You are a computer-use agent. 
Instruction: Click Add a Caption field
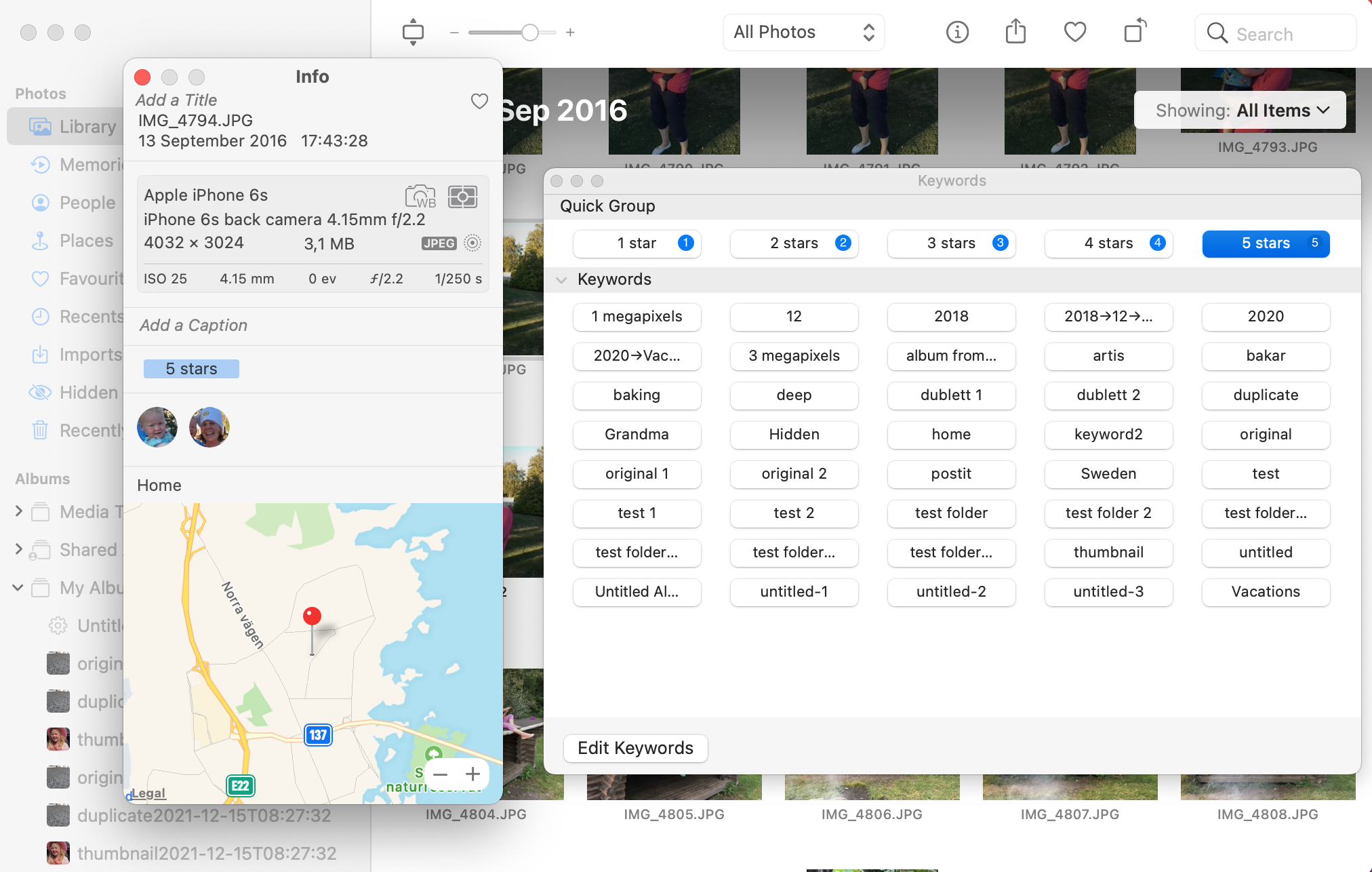click(193, 325)
